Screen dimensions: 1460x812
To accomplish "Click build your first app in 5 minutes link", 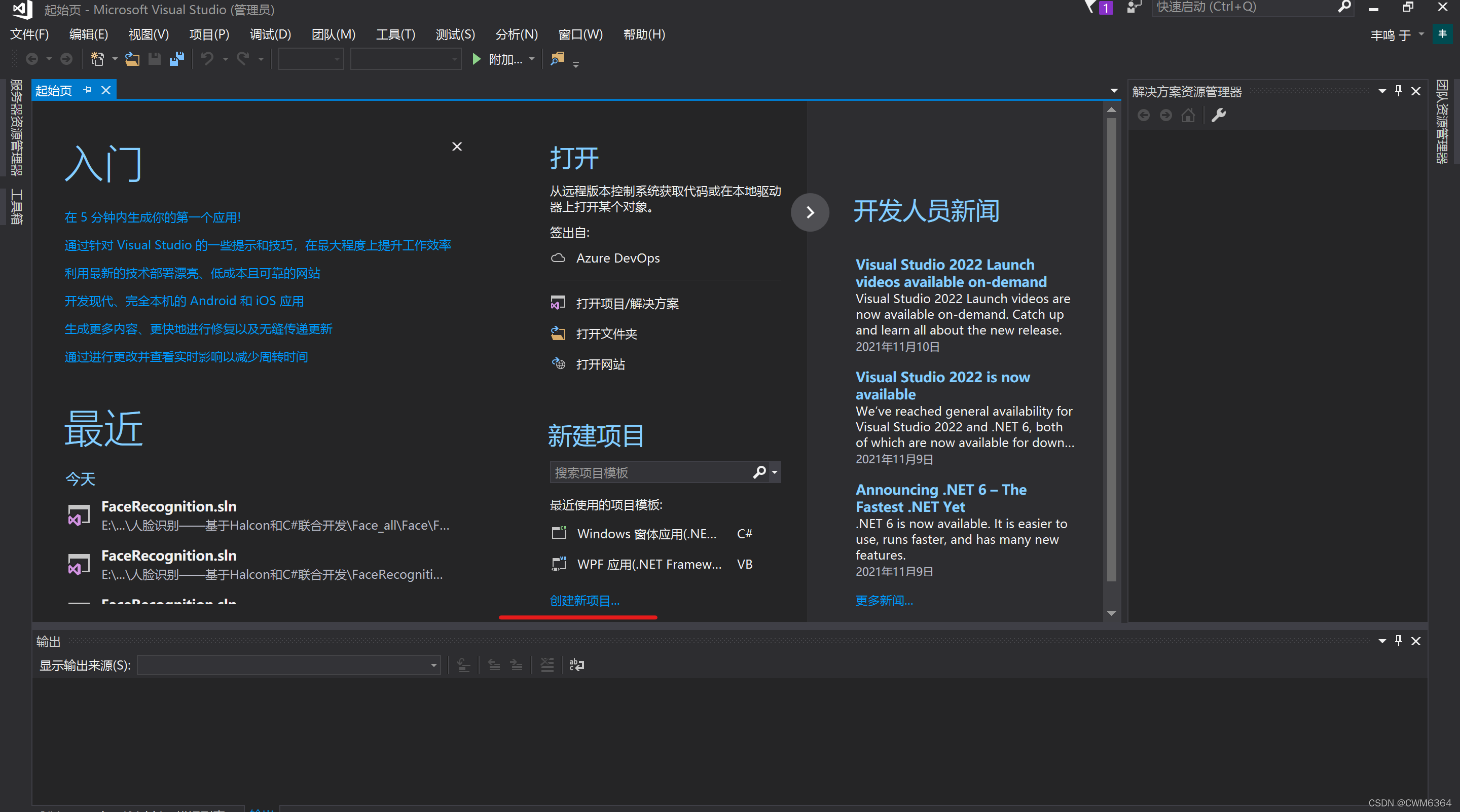I will 153,217.
